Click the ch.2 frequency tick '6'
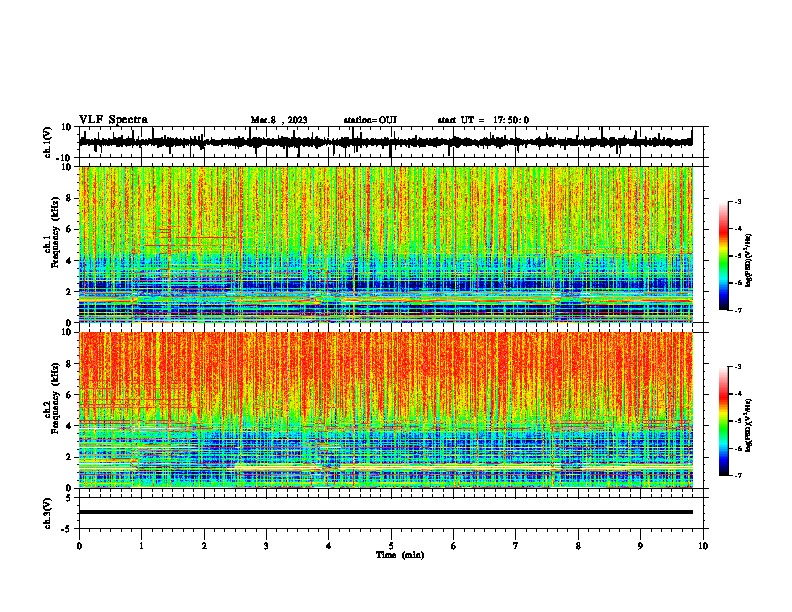The height and width of the screenshot is (612, 792). 69,395
